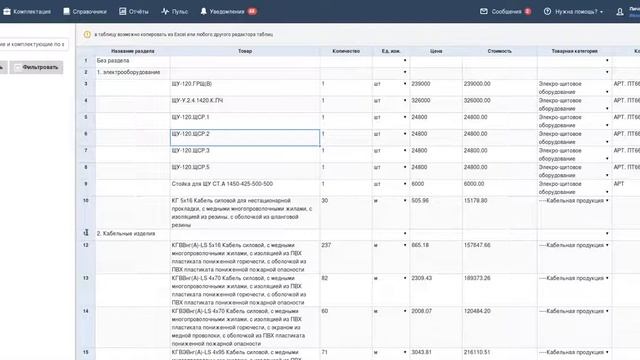Select the Товарная категория column header
Screen dimensions: 640x360
pos(574,51)
